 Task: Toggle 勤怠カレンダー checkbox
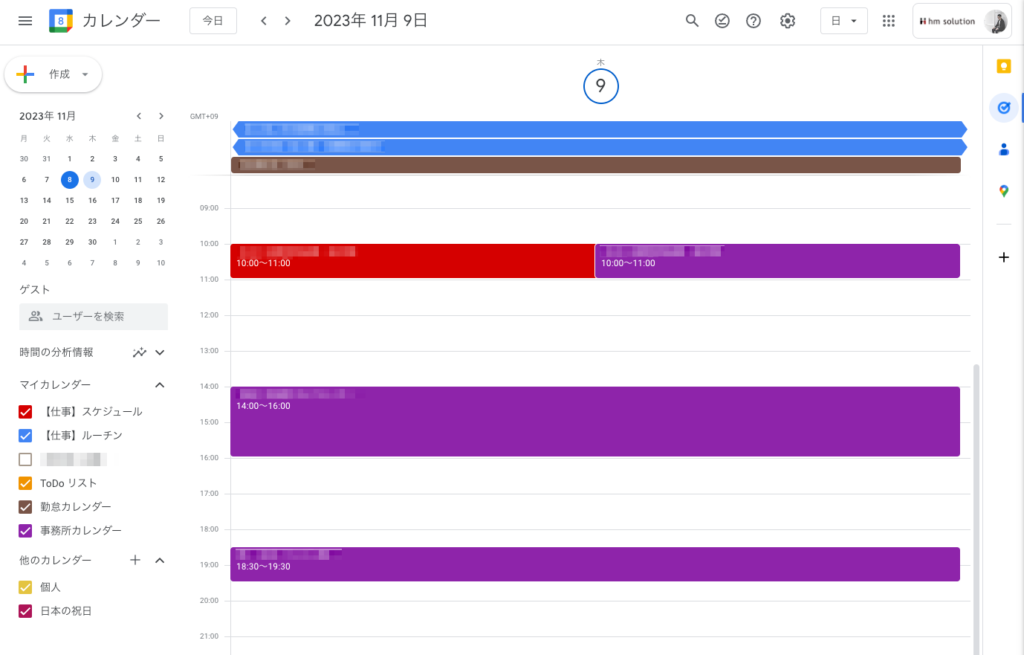[x=25, y=507]
